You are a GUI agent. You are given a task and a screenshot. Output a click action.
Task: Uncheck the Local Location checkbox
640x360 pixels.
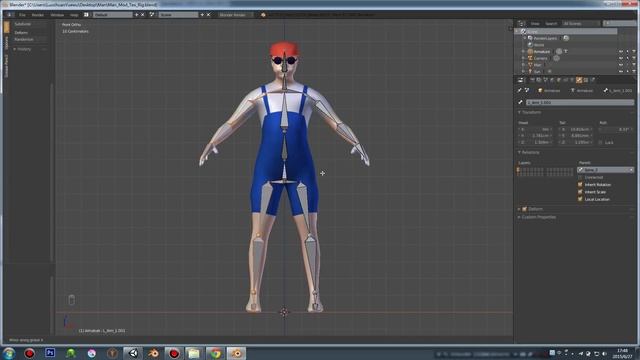pyautogui.click(x=580, y=199)
